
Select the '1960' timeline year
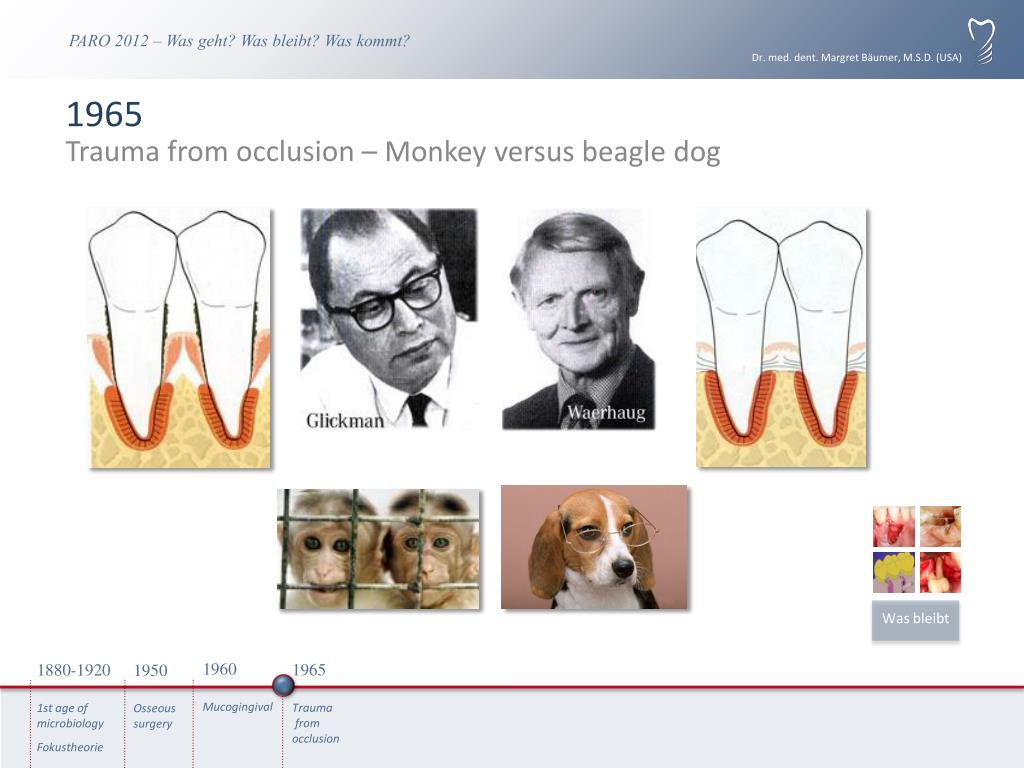pos(220,669)
